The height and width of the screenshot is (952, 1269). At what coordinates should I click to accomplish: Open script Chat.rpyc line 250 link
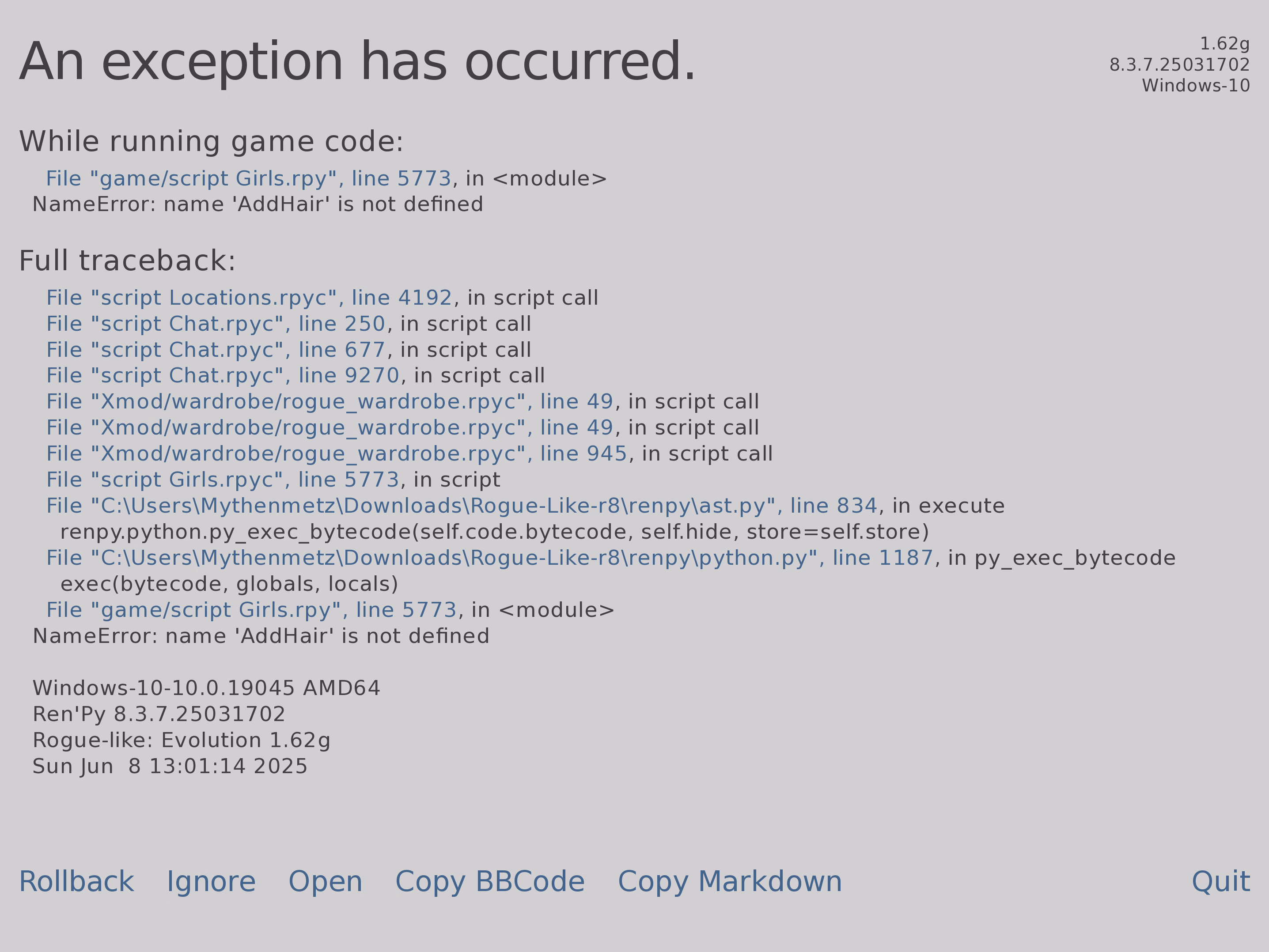tap(216, 324)
